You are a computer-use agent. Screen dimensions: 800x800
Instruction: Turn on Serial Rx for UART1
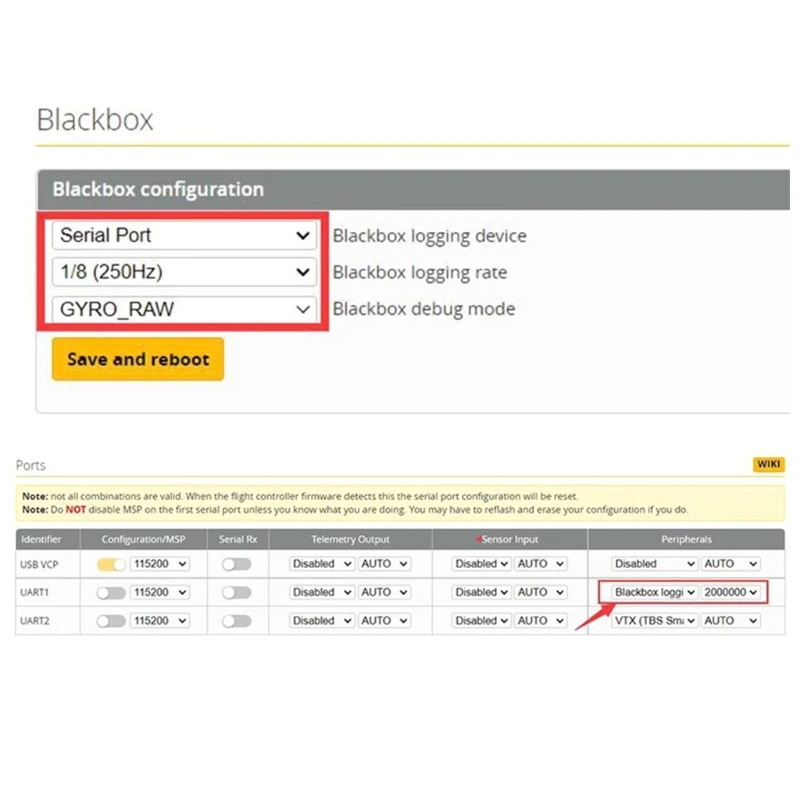point(236,592)
